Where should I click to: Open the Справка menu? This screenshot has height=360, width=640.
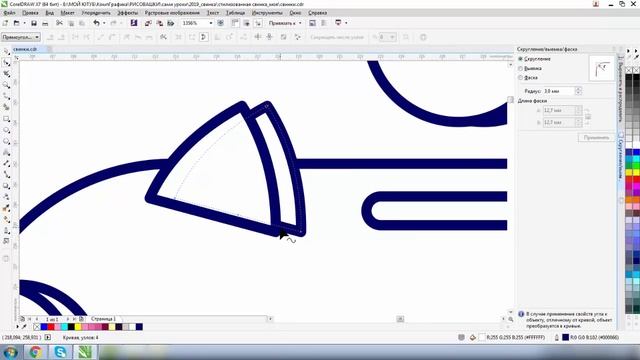[x=318, y=13]
